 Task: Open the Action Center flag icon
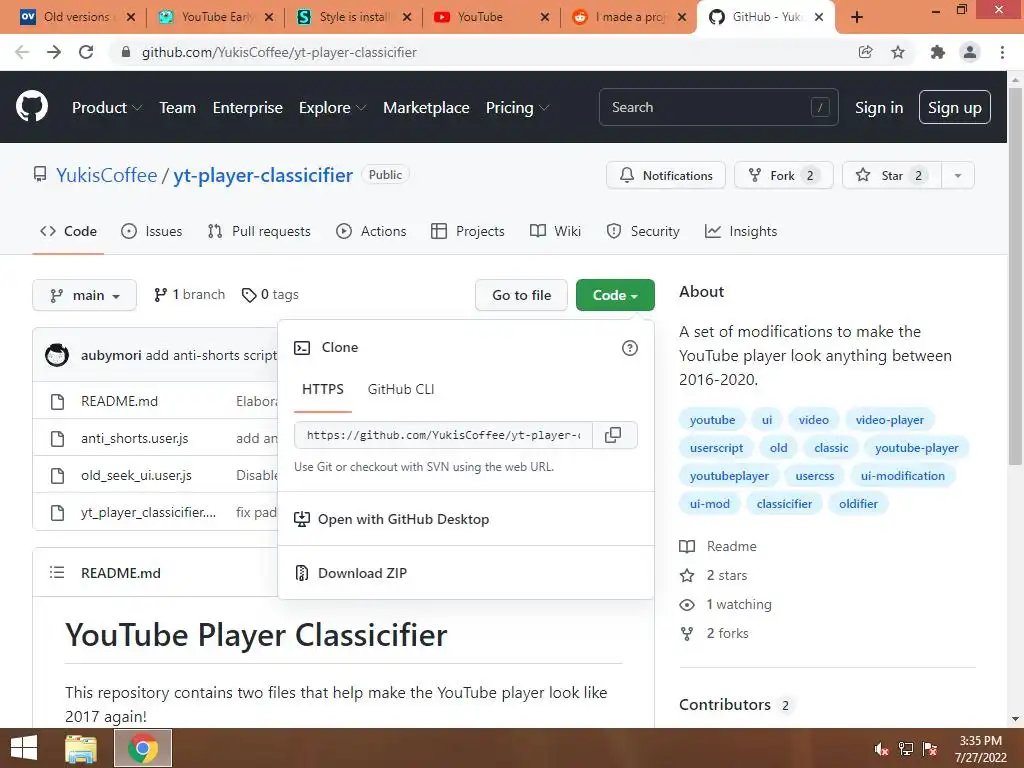pos(930,749)
